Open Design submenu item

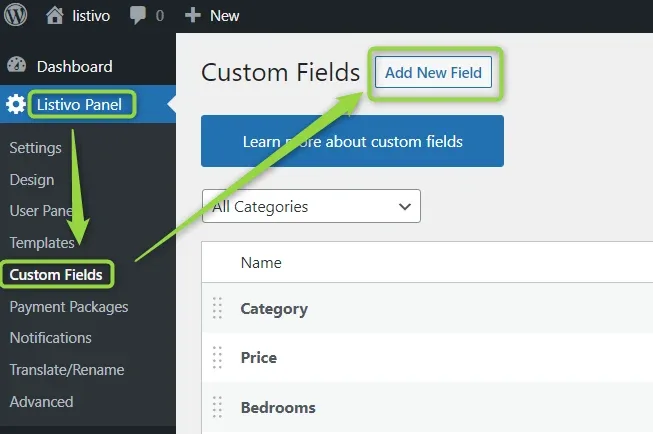pos(32,180)
